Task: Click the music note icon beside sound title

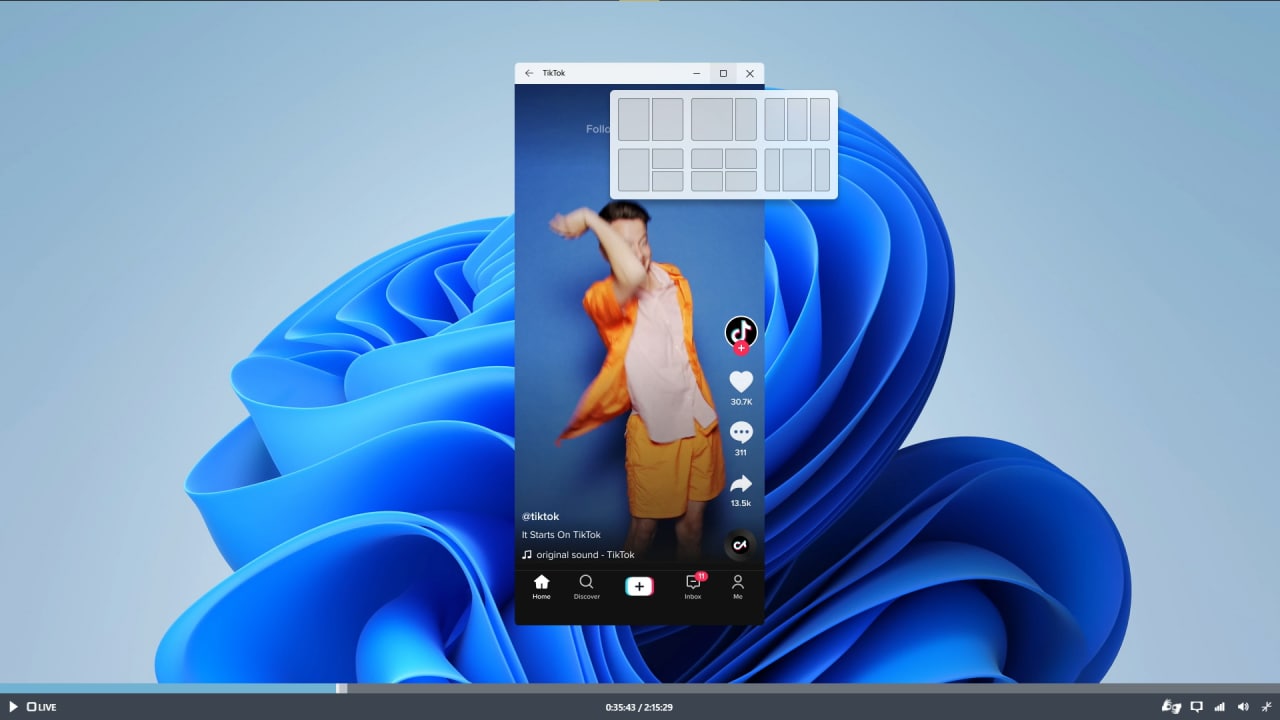Action: point(527,555)
